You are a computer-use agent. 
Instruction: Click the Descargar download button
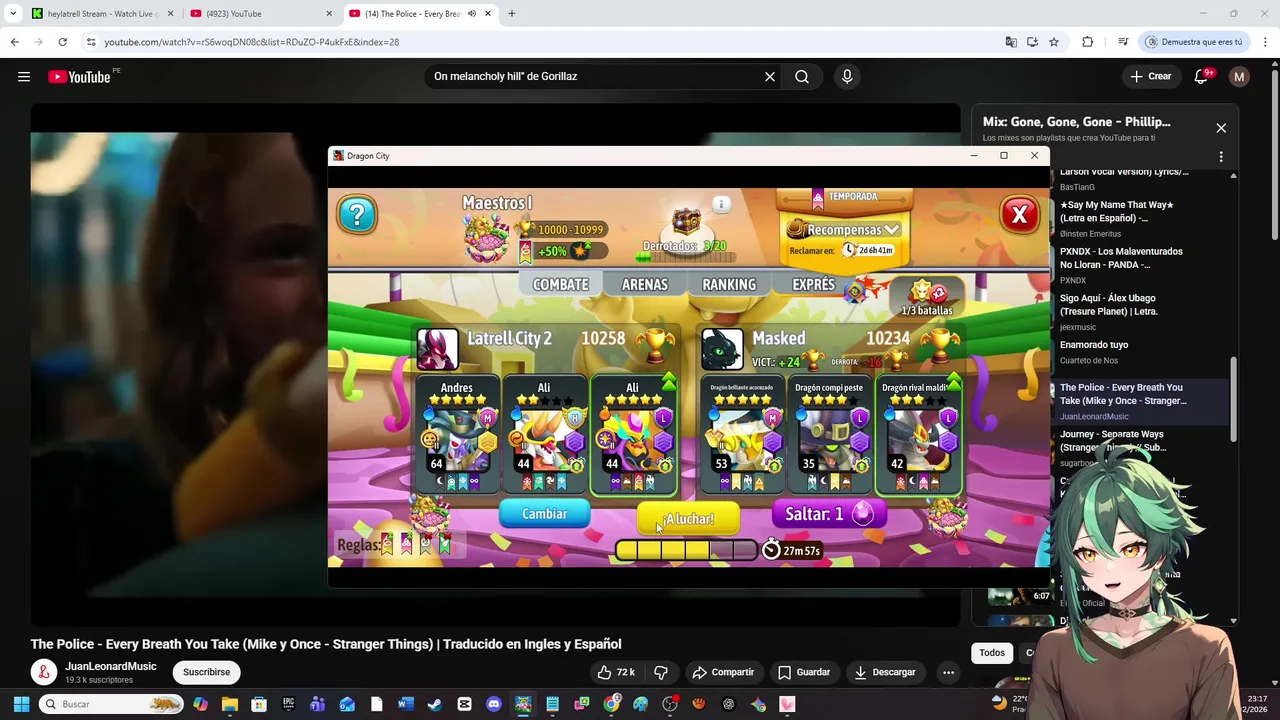[x=885, y=672]
